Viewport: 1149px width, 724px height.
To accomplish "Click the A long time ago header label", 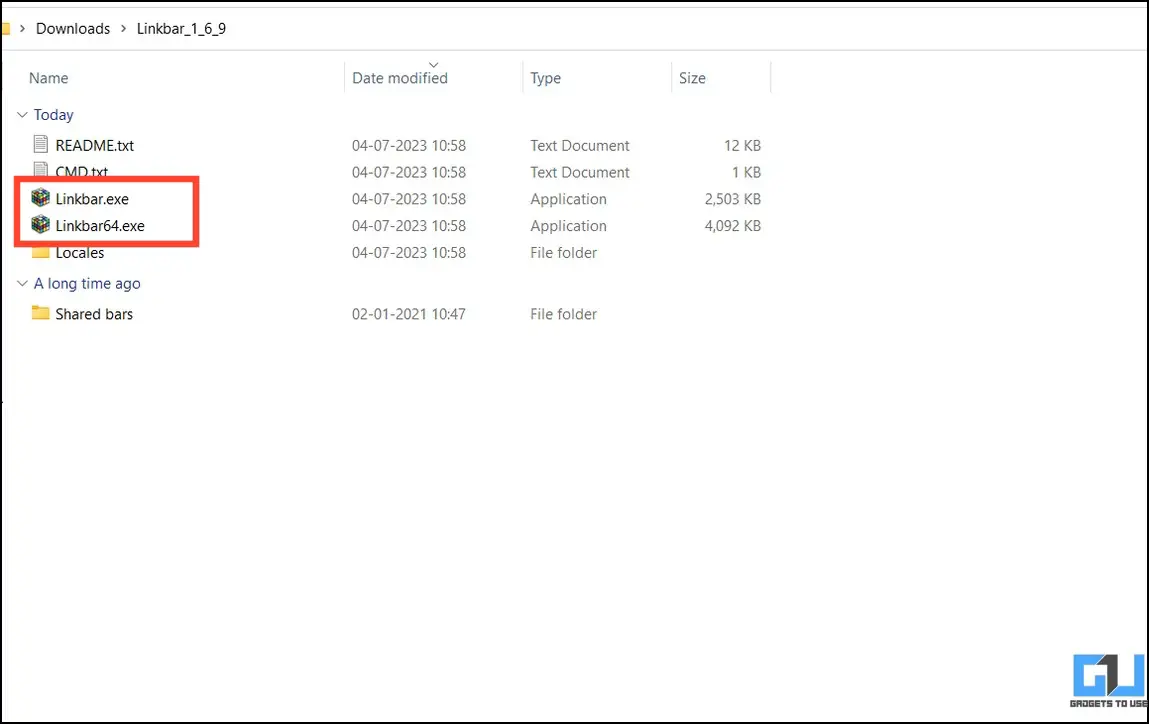I will coord(86,284).
